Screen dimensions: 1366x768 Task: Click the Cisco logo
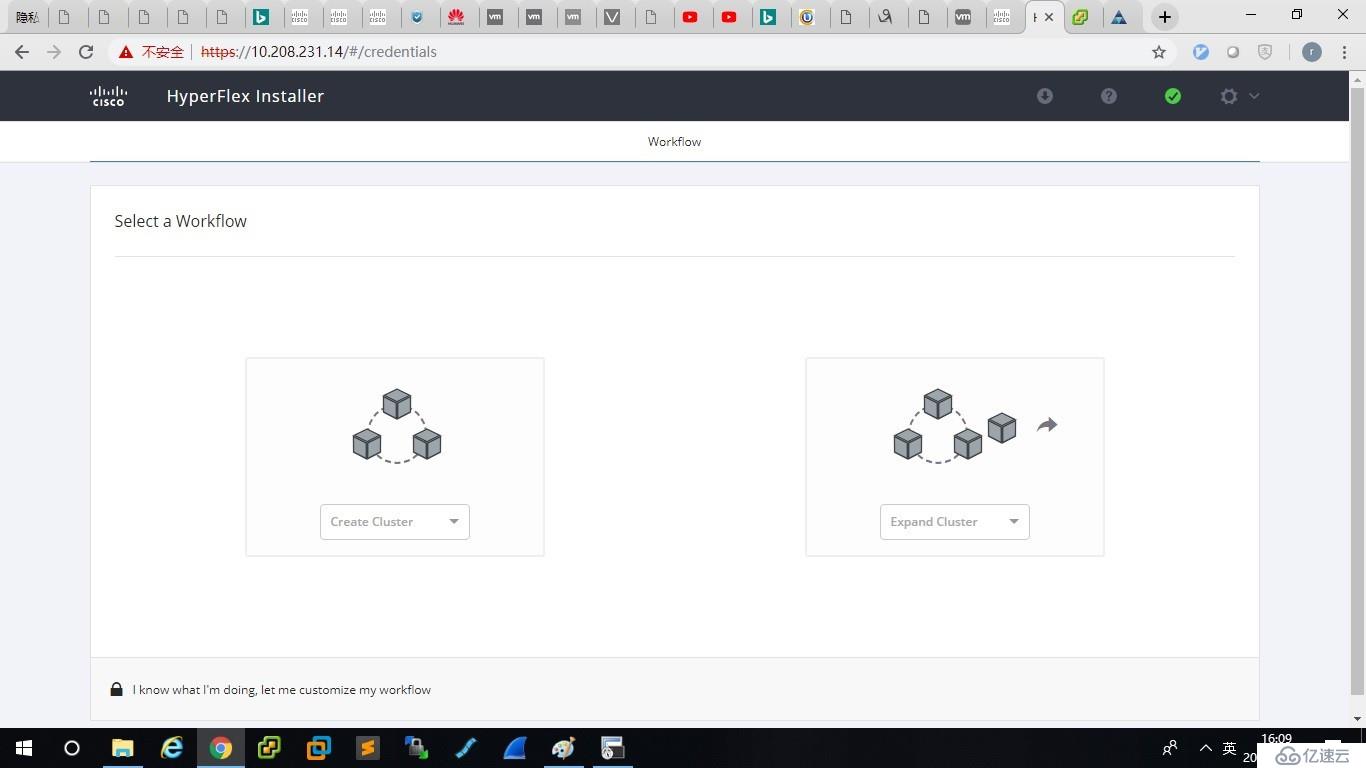[108, 96]
